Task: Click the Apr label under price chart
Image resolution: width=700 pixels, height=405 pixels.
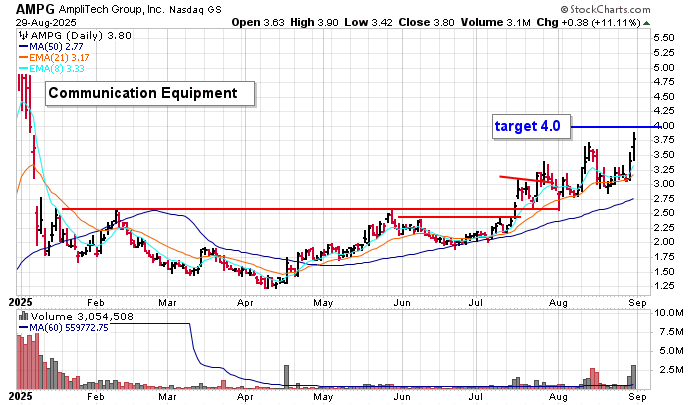Action: [245, 303]
